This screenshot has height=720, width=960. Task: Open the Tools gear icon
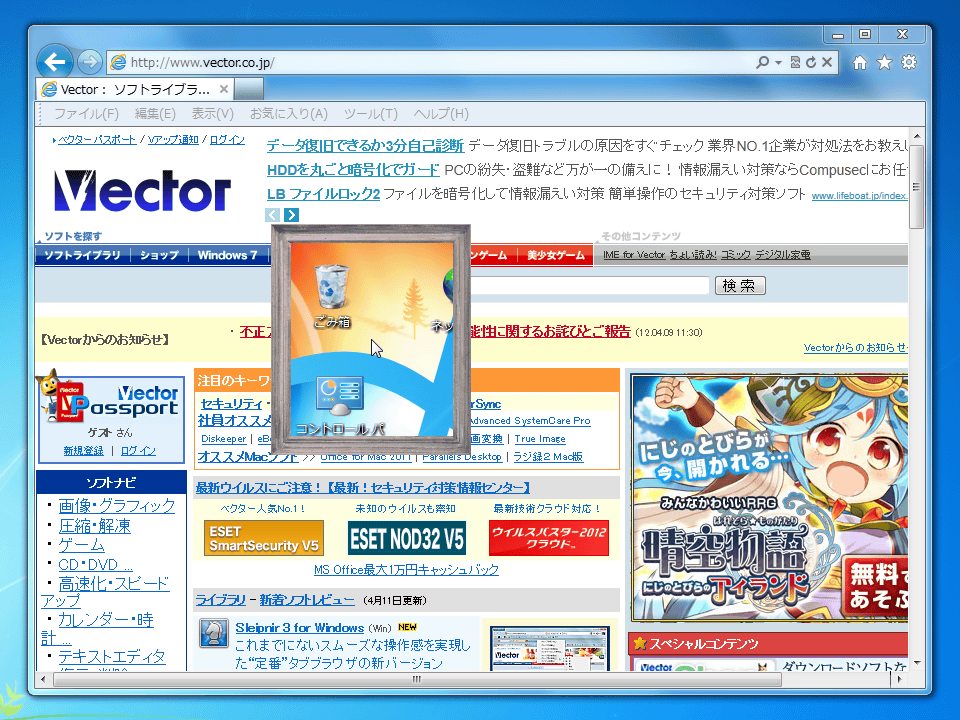tap(909, 62)
